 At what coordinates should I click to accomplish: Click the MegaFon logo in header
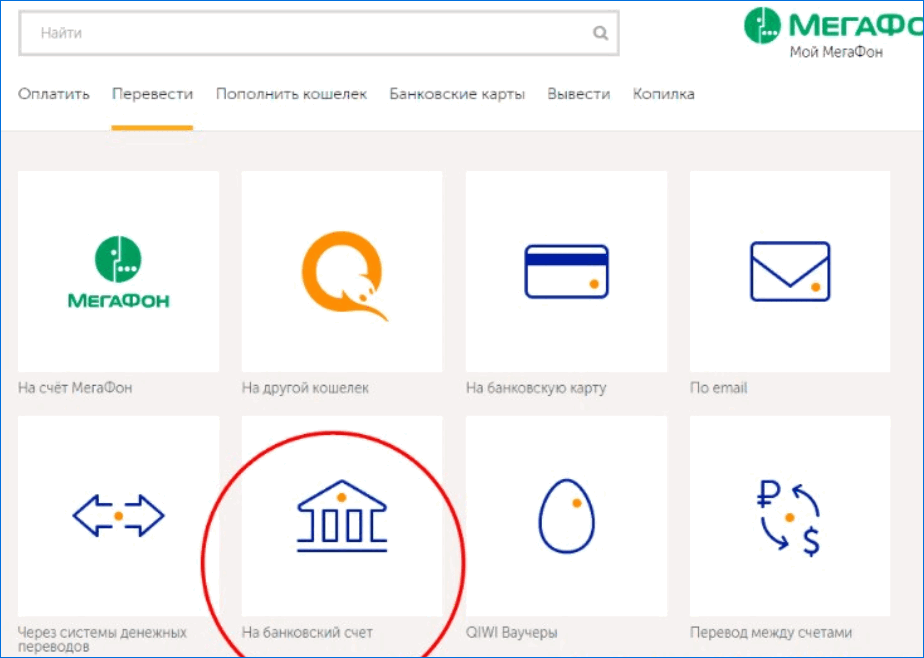click(x=833, y=25)
